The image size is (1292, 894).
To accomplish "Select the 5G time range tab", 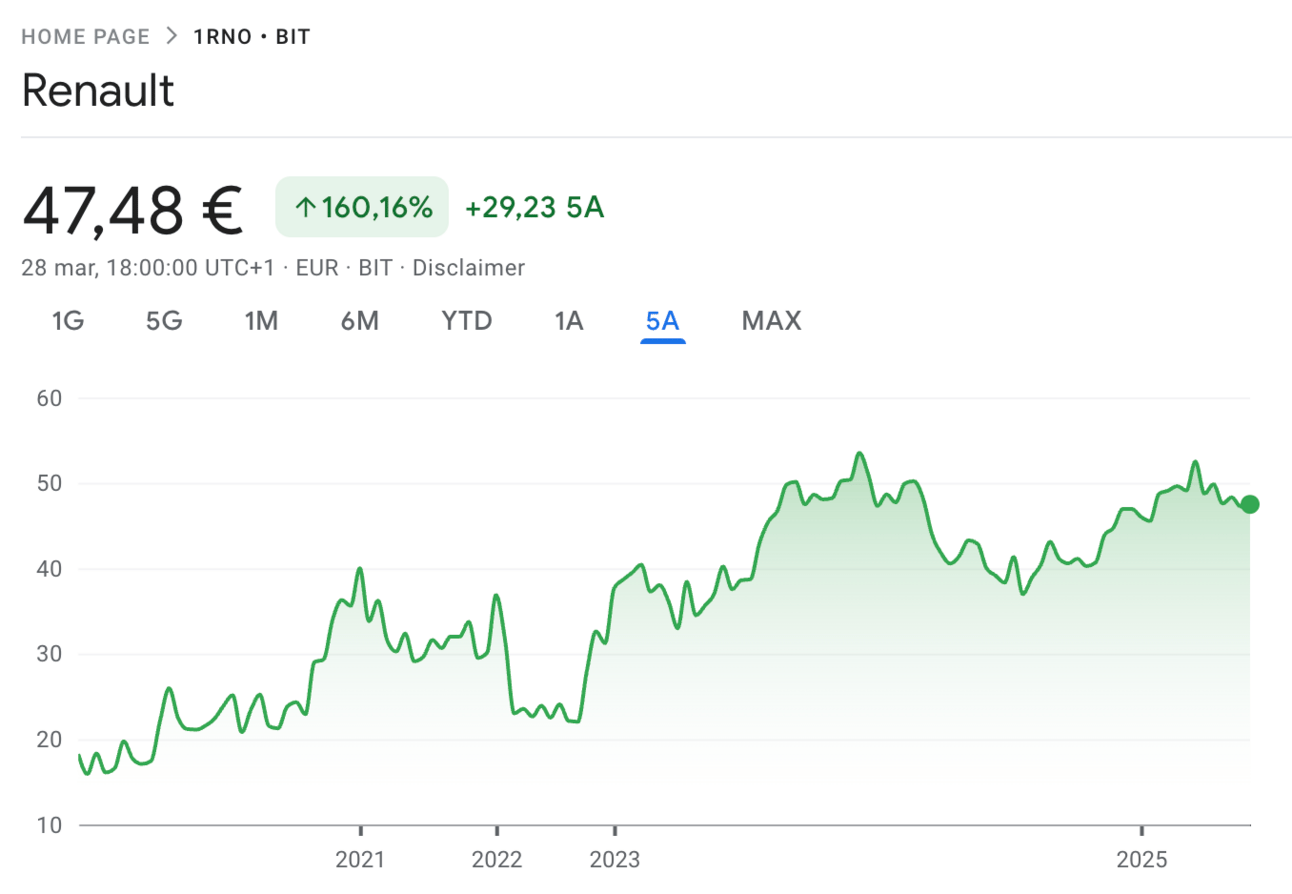I will 164,321.
